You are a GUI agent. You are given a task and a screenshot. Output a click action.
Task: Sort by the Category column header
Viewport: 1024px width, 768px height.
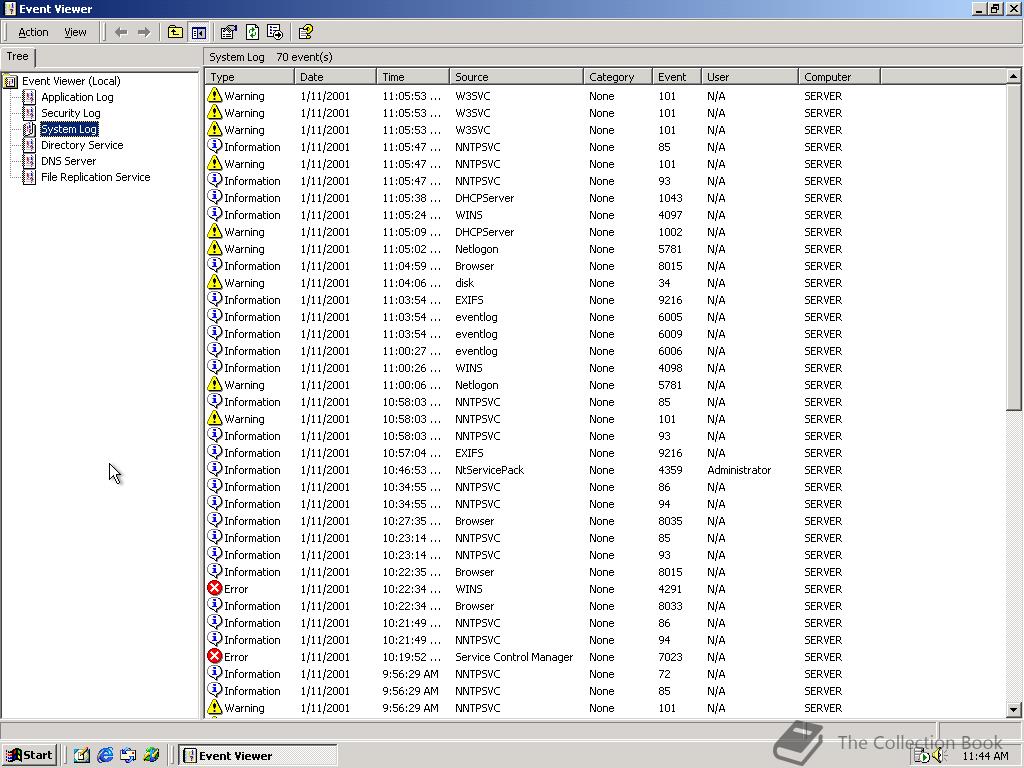(x=617, y=77)
